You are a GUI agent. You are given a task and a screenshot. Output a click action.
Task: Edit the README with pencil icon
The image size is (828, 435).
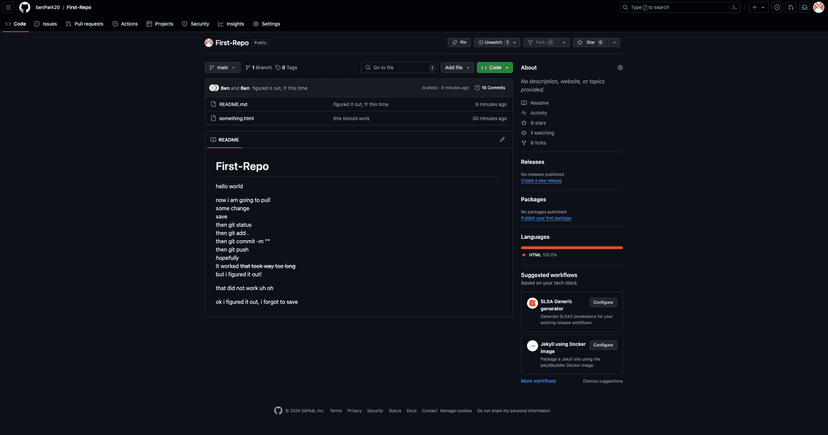[502, 140]
